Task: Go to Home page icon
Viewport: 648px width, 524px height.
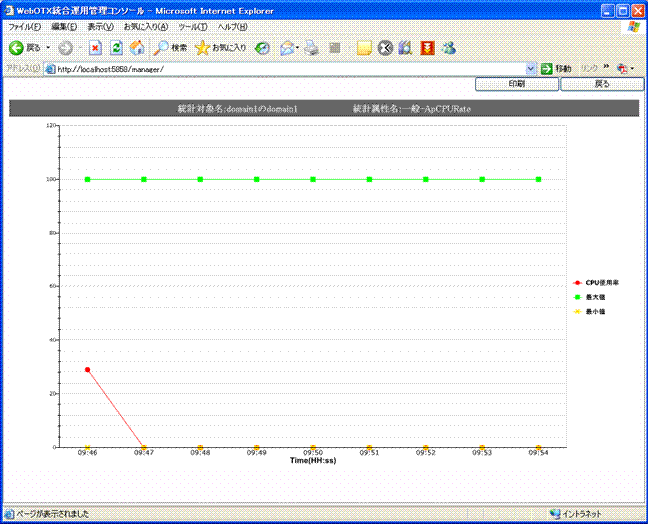Action: click(136, 47)
